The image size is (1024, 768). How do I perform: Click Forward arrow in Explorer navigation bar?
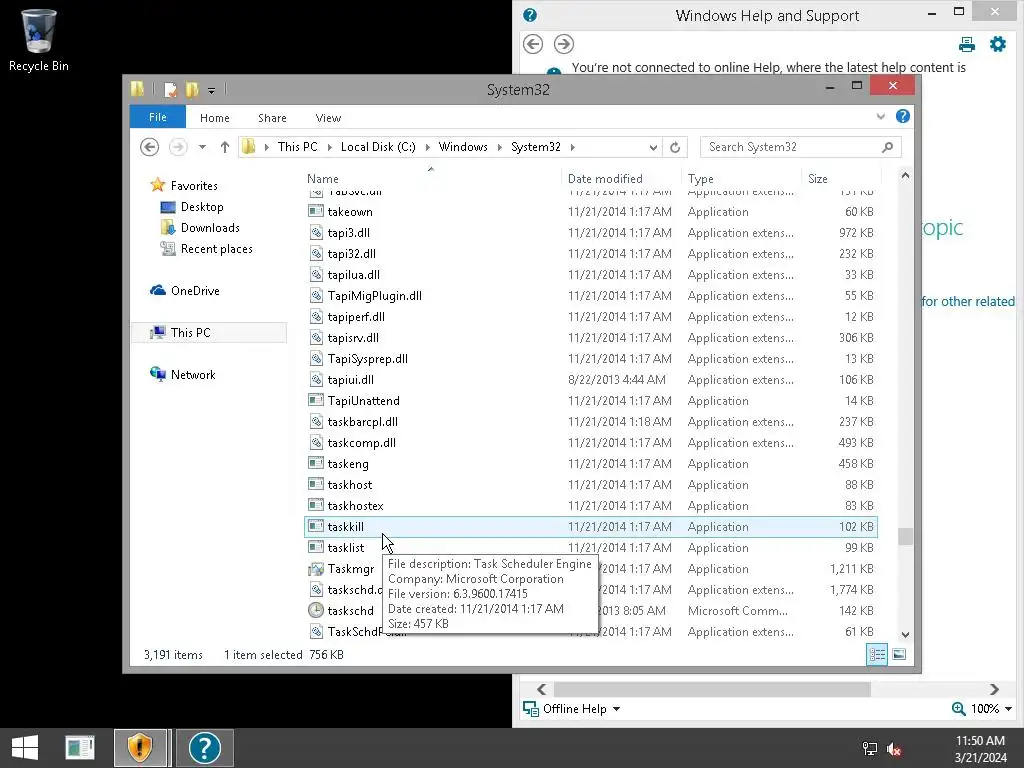178,147
